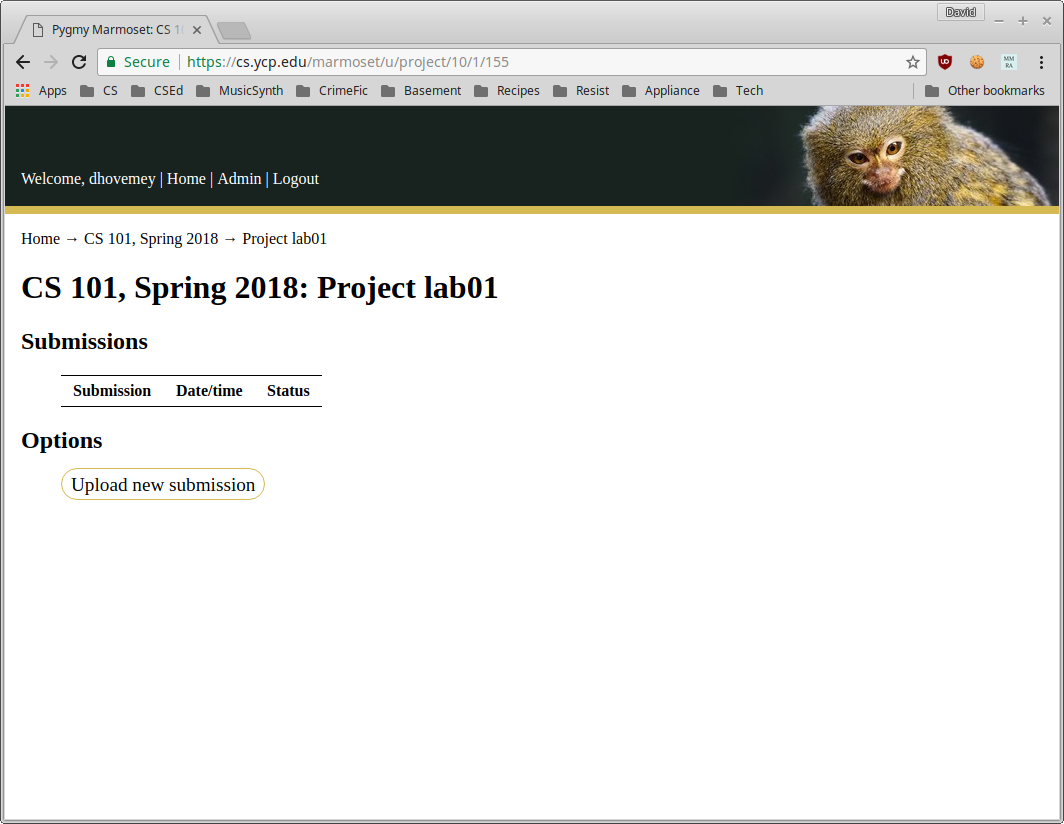Viewport: 1064px width, 824px height.
Task: Open the uBlock Origin extension icon
Action: pos(945,62)
